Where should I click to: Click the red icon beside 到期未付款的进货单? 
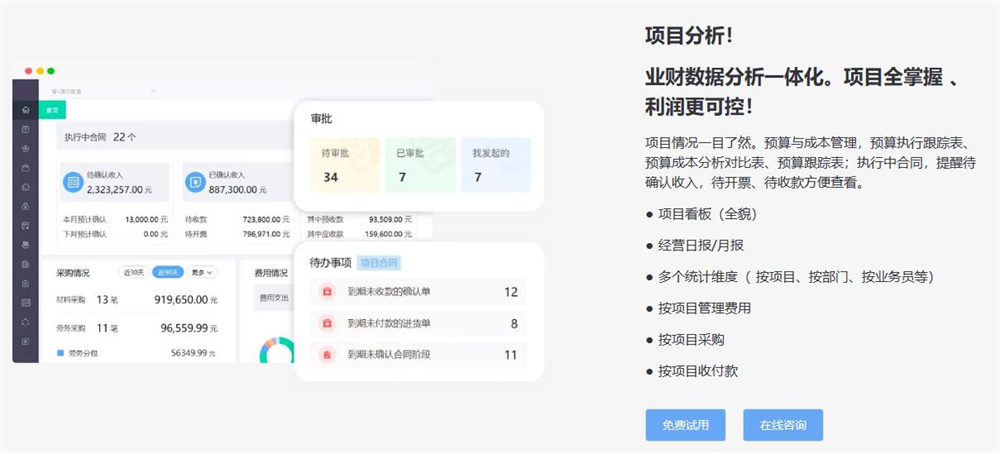click(326, 323)
